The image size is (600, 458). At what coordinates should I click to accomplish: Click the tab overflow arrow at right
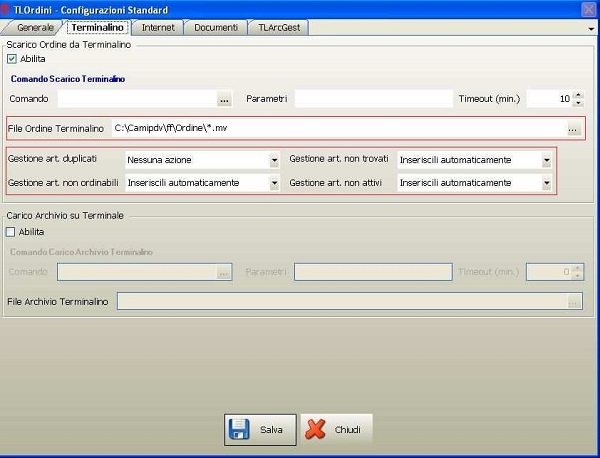(592, 28)
